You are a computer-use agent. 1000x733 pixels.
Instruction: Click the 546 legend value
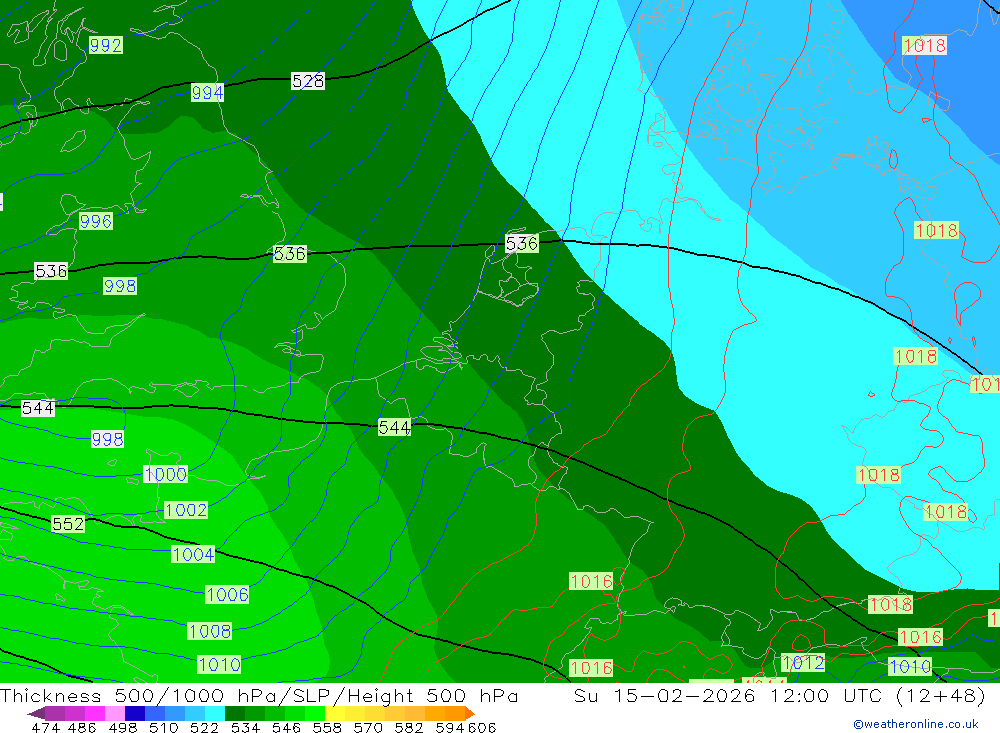click(x=286, y=727)
